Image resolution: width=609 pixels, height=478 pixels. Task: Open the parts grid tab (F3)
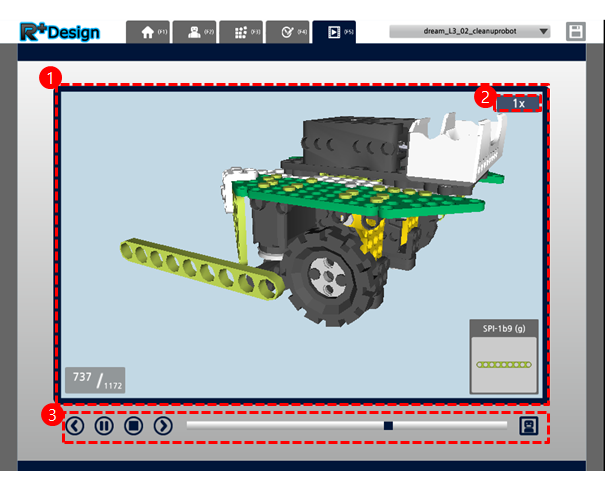[241, 32]
